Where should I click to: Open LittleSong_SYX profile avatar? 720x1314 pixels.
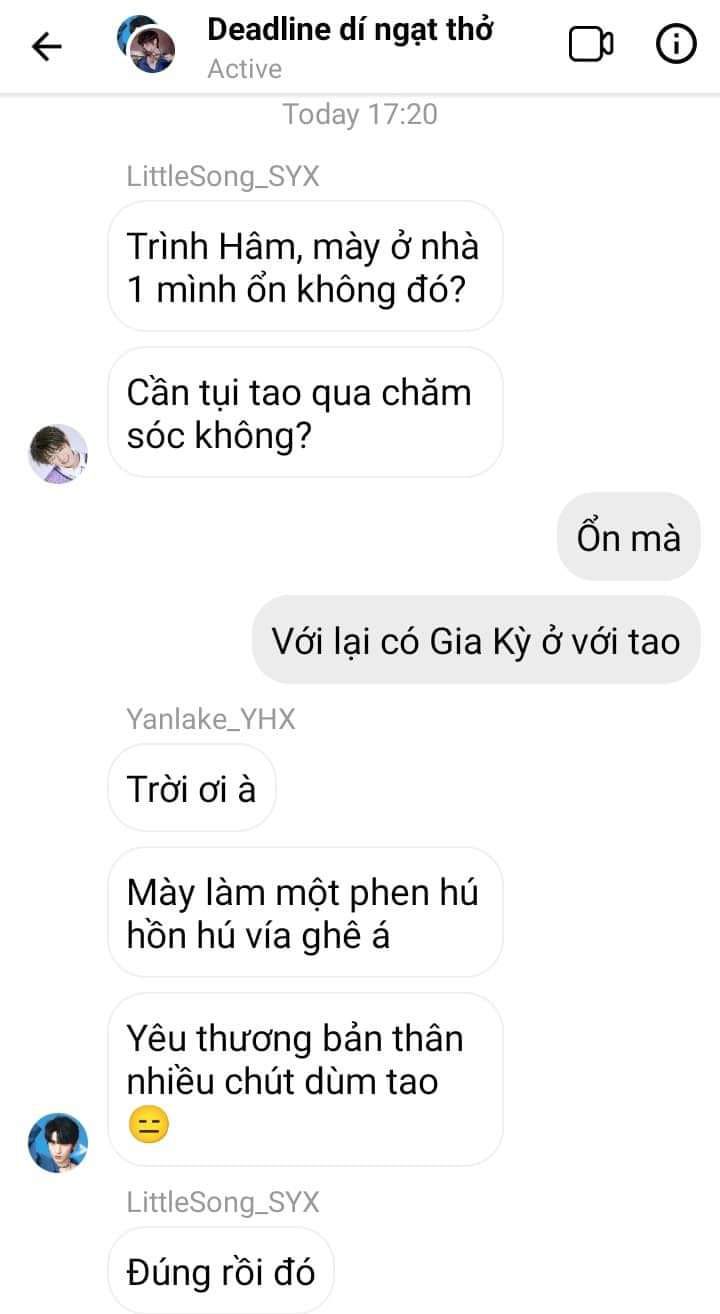[58, 453]
